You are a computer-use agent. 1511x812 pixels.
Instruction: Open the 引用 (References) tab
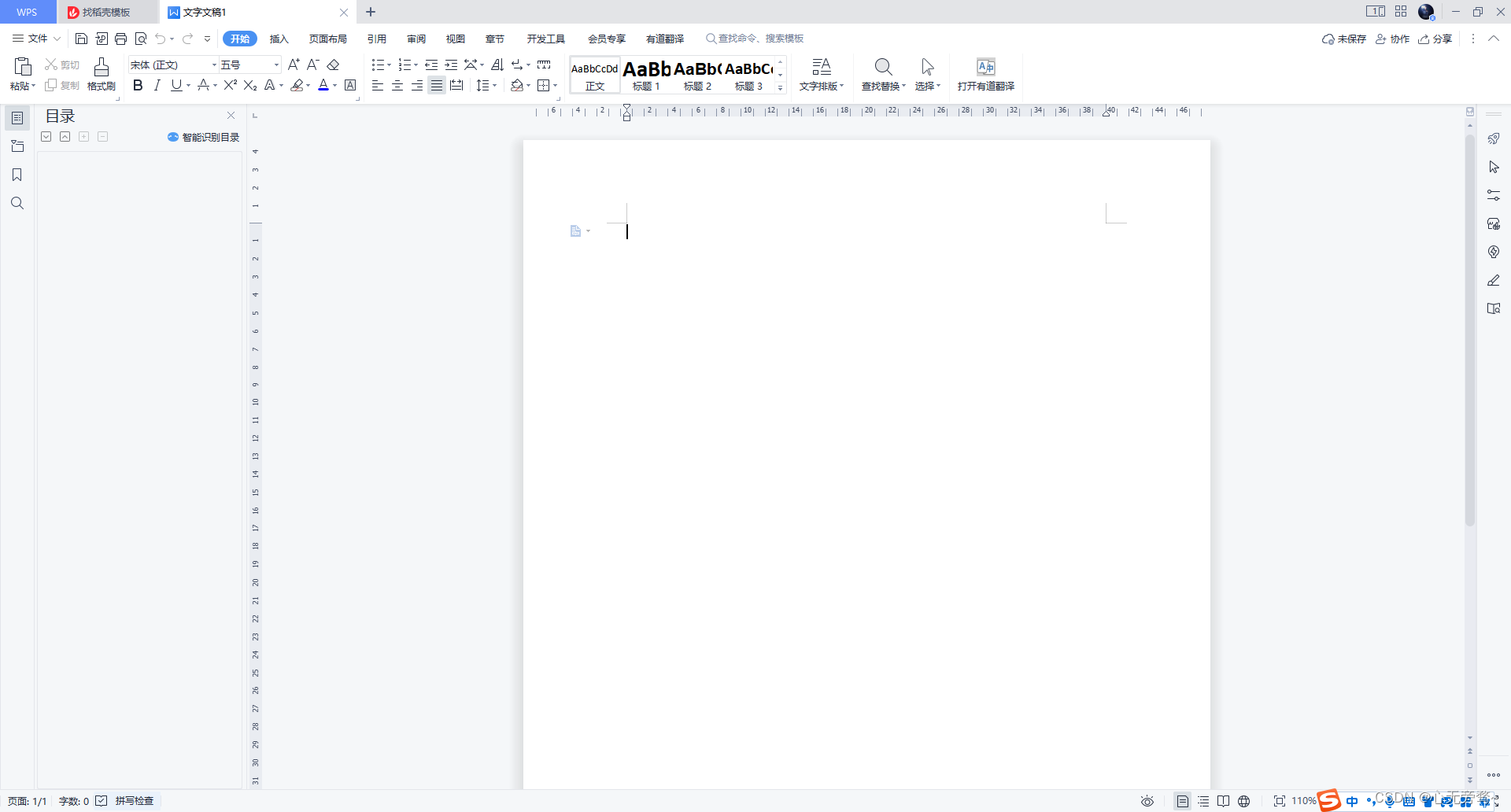tap(377, 39)
